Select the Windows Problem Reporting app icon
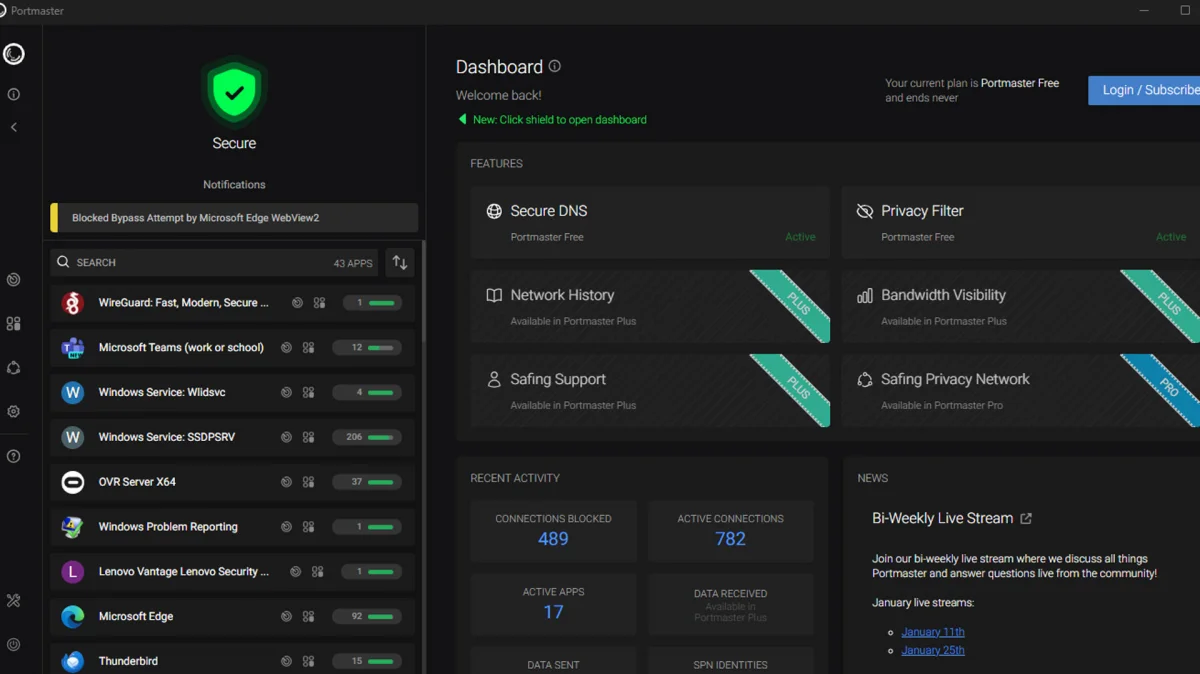Viewport: 1200px width, 674px height. pyautogui.click(x=72, y=527)
